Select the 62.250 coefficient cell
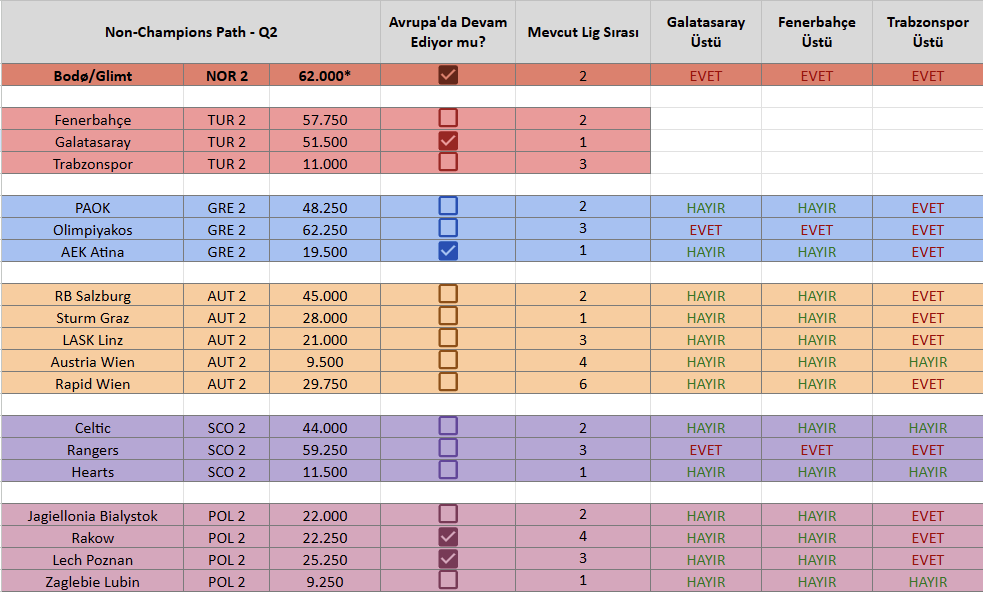Image resolution: width=983 pixels, height=592 pixels. (325, 230)
